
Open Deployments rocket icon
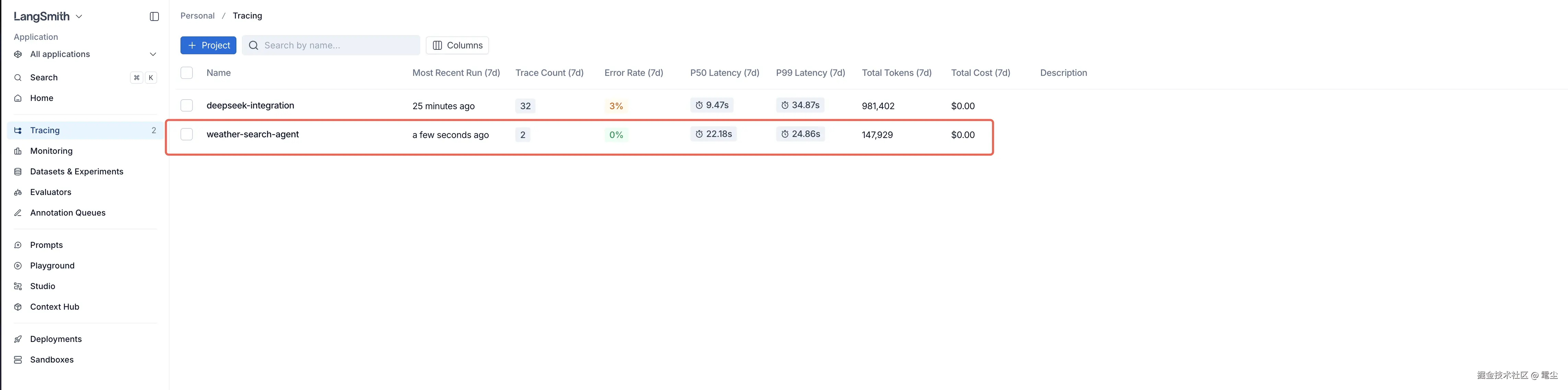(18, 340)
